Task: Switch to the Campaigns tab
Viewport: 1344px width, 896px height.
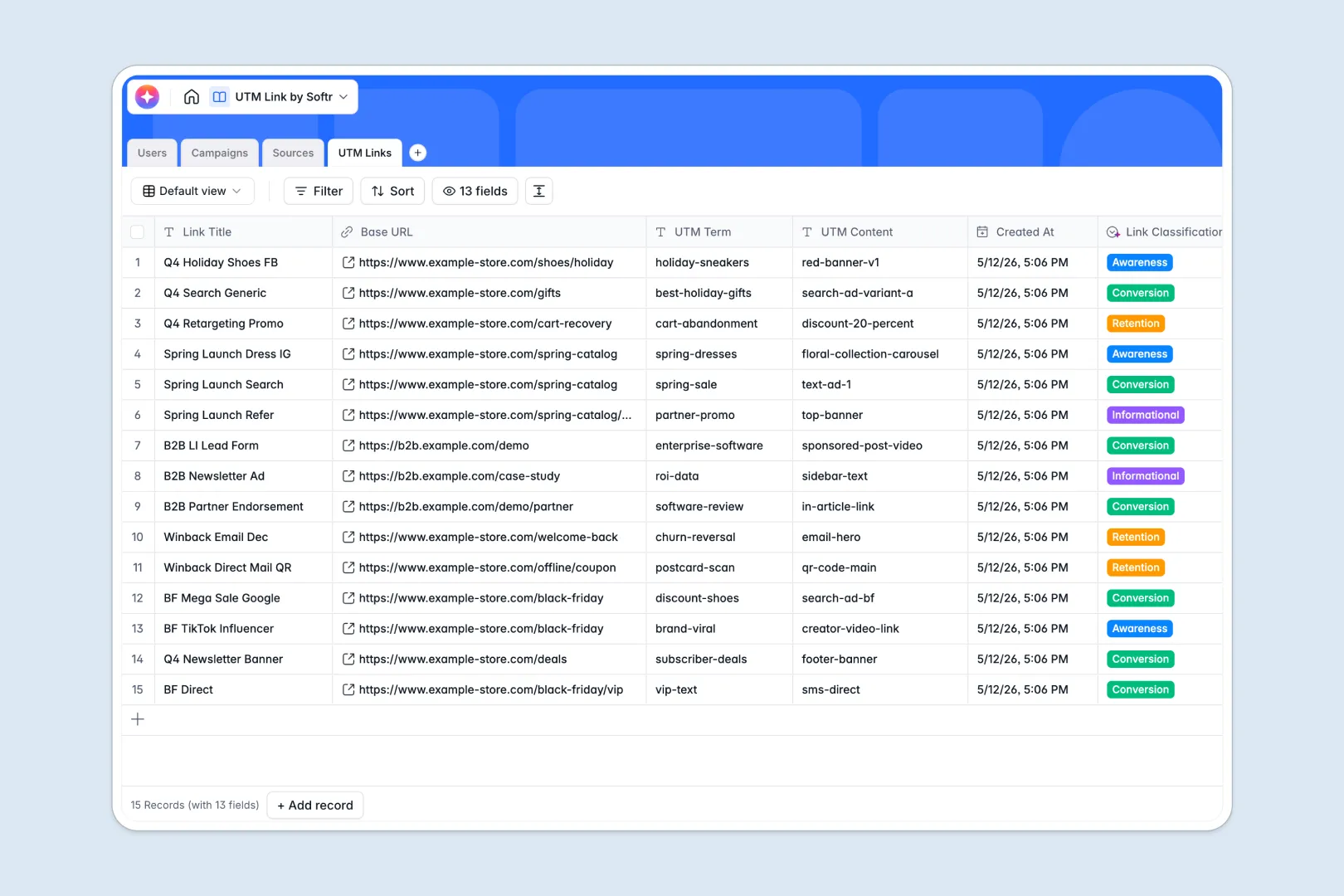Action: click(220, 153)
